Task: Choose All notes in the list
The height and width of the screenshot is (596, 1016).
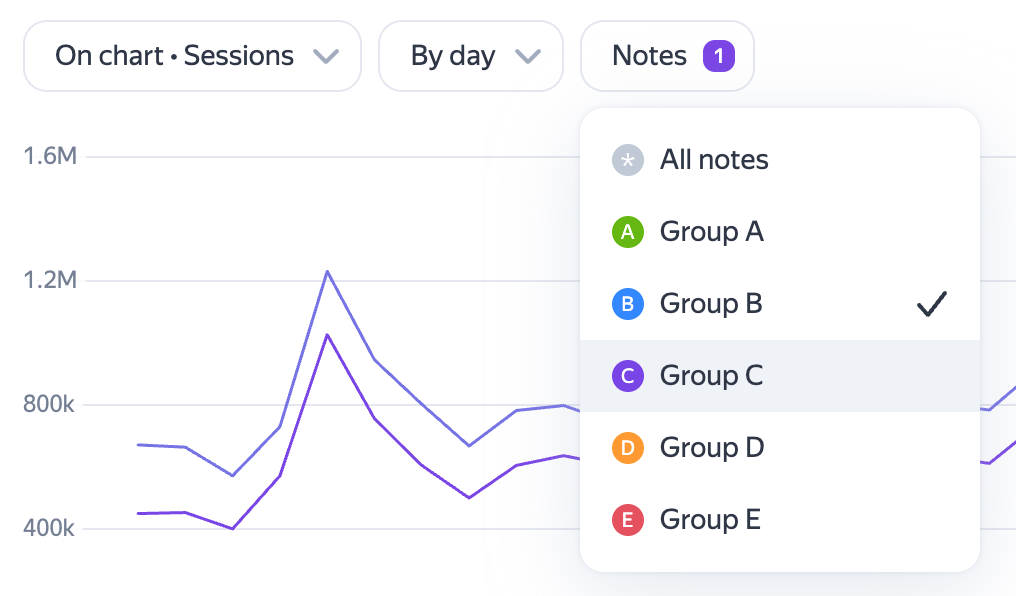Action: pos(779,160)
